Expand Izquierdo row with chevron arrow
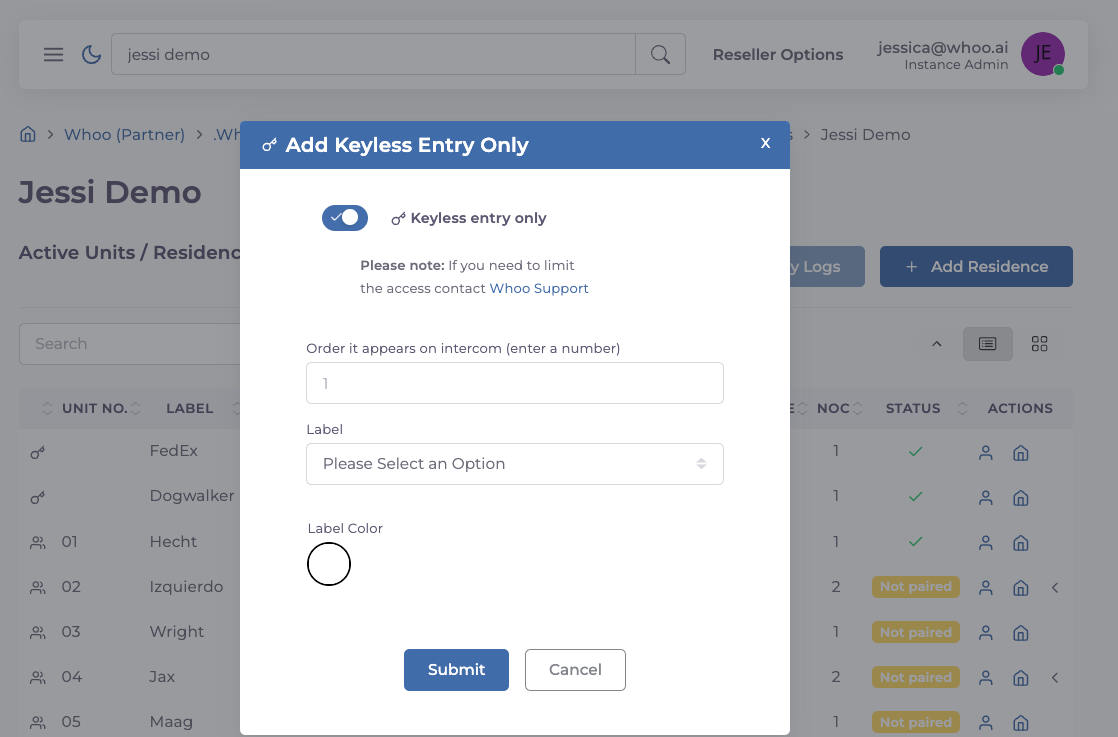The height and width of the screenshot is (737, 1118). [x=1055, y=588]
